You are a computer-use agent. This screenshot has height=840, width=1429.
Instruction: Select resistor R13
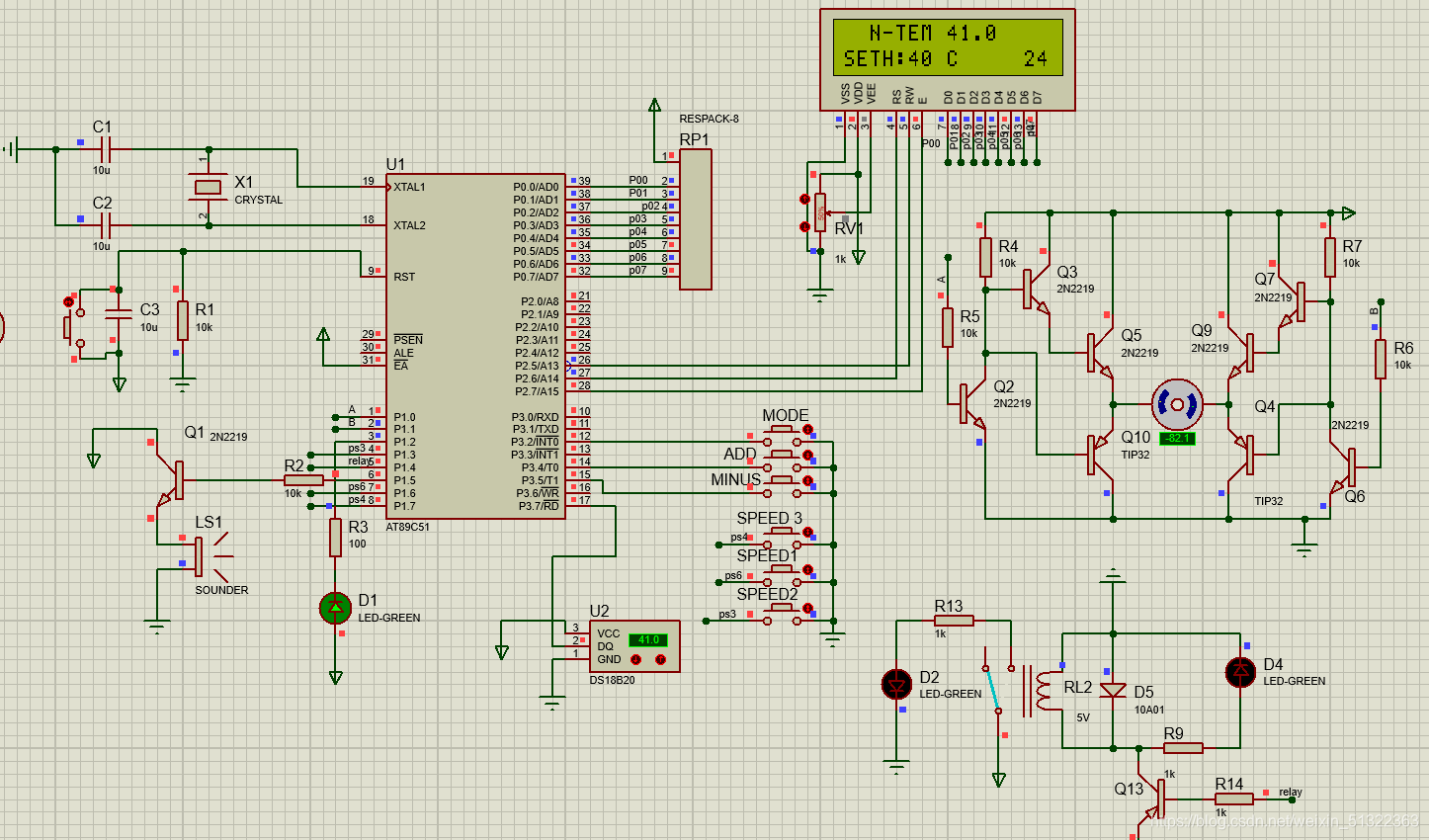954,621
